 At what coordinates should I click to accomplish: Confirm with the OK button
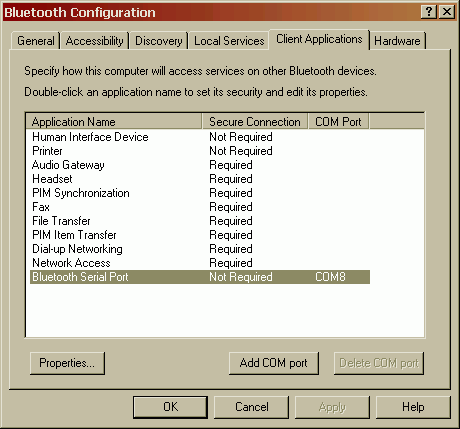[170, 407]
